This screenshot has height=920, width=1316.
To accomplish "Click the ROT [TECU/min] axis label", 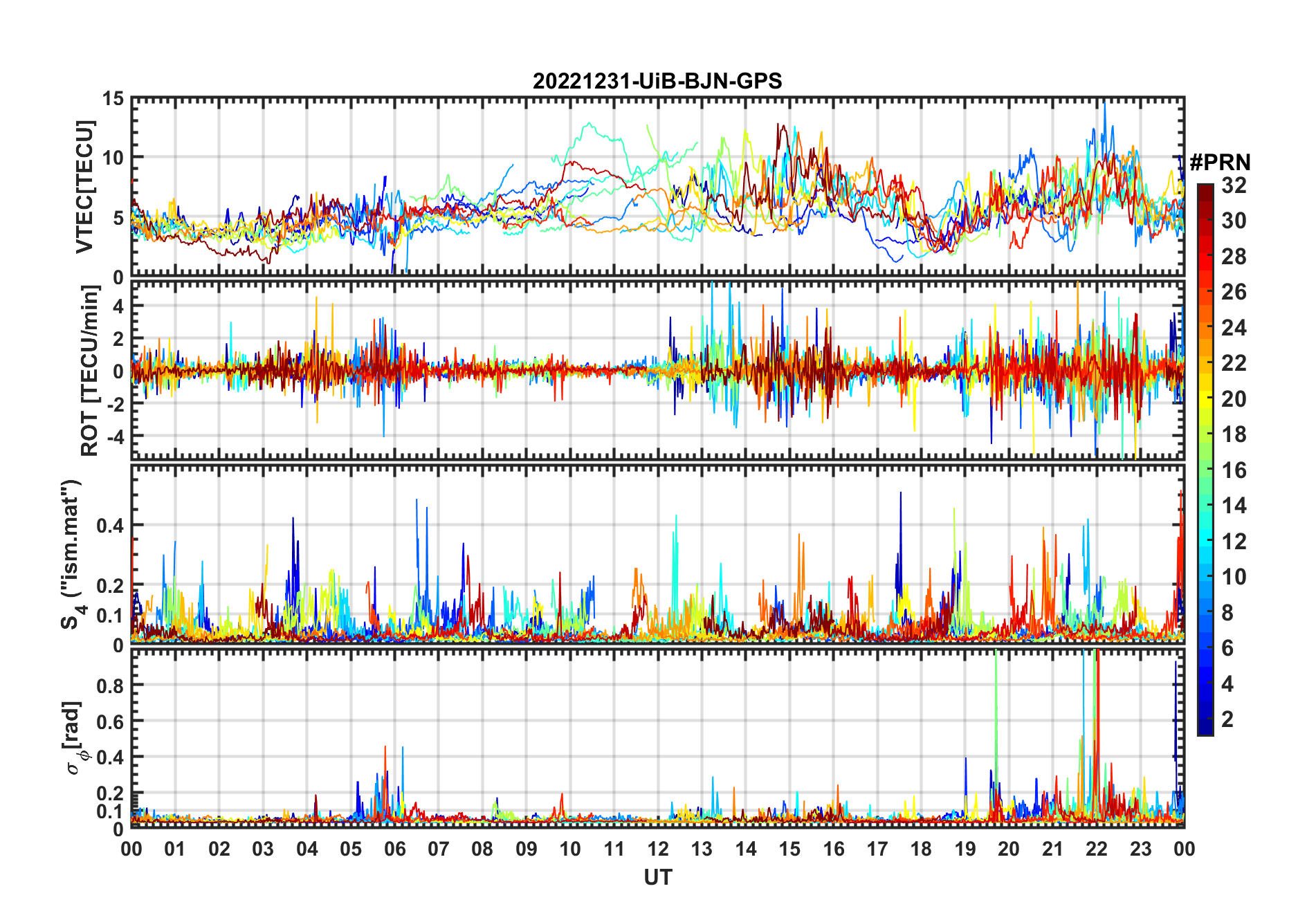I will 89,371.
